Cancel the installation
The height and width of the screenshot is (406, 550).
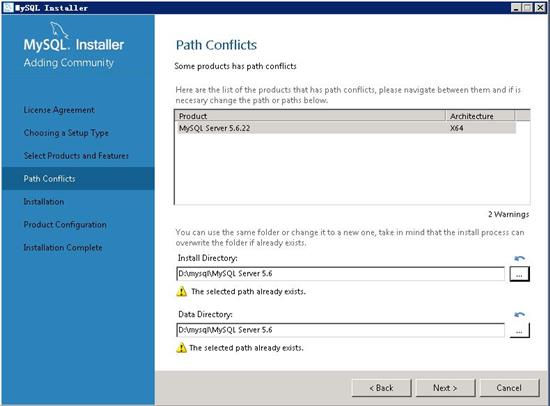[x=509, y=388]
